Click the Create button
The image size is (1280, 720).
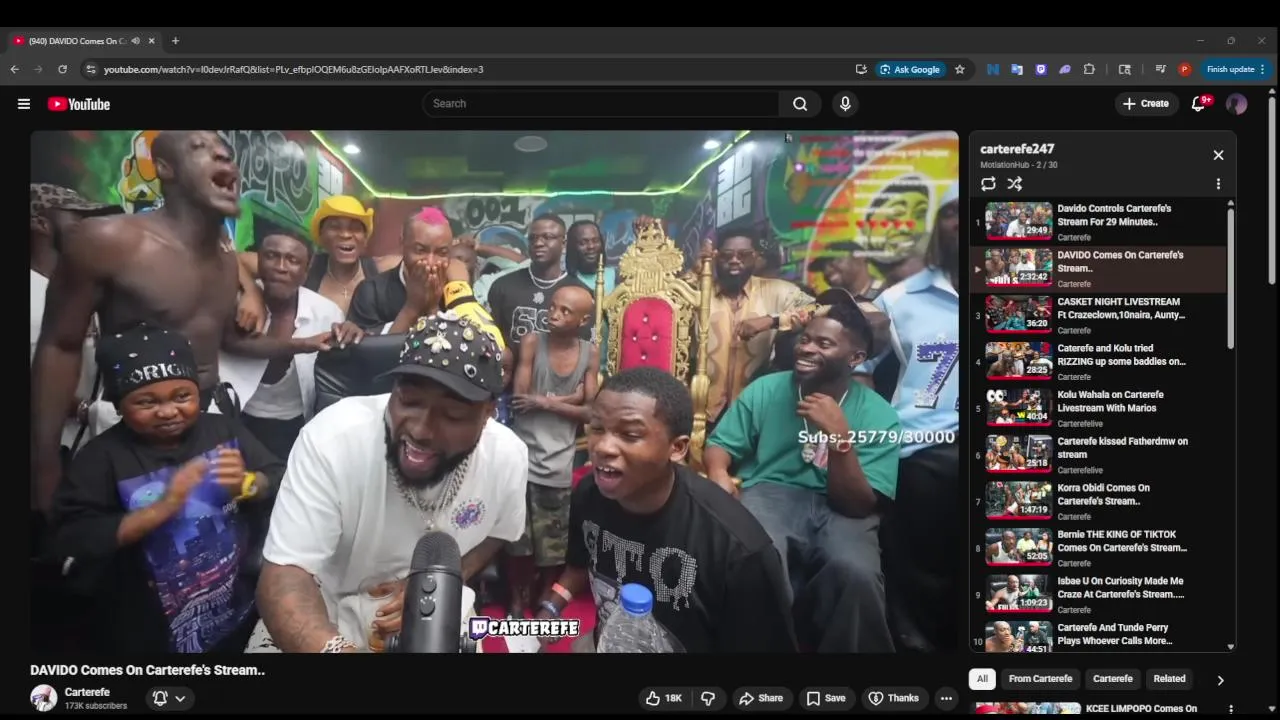tap(1146, 104)
